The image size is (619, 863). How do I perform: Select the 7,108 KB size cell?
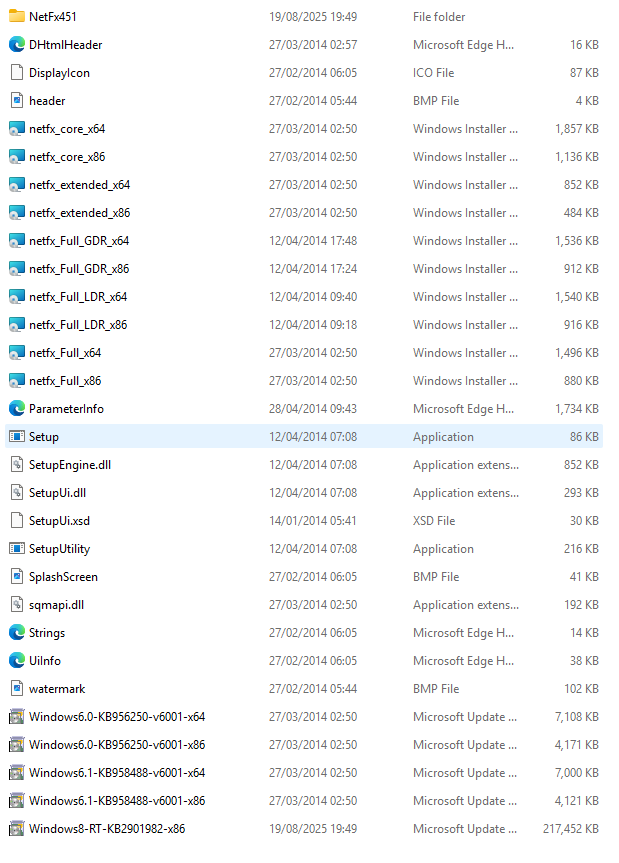coord(577,717)
